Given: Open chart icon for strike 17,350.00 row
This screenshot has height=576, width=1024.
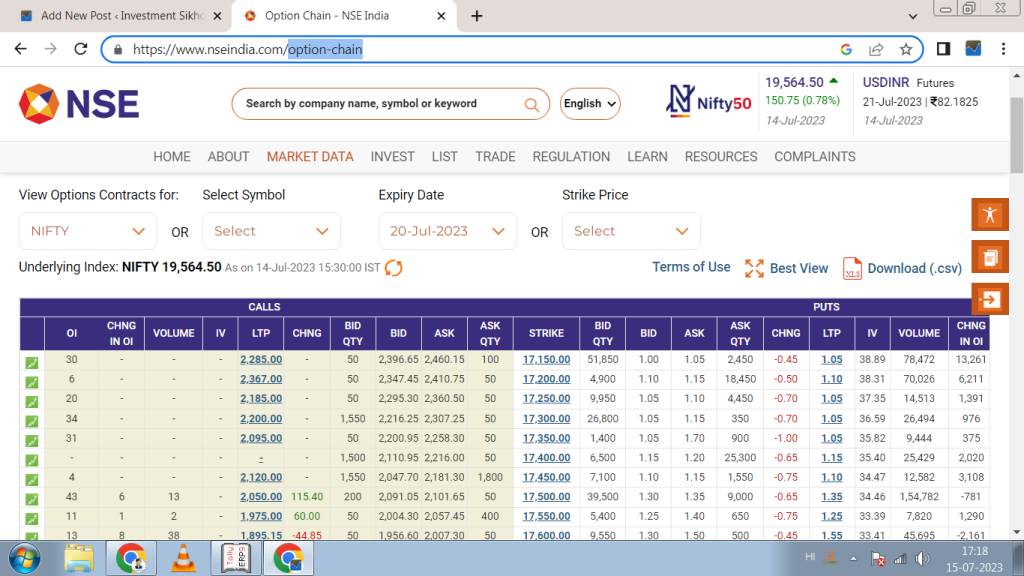Looking at the screenshot, I should [x=31, y=441].
